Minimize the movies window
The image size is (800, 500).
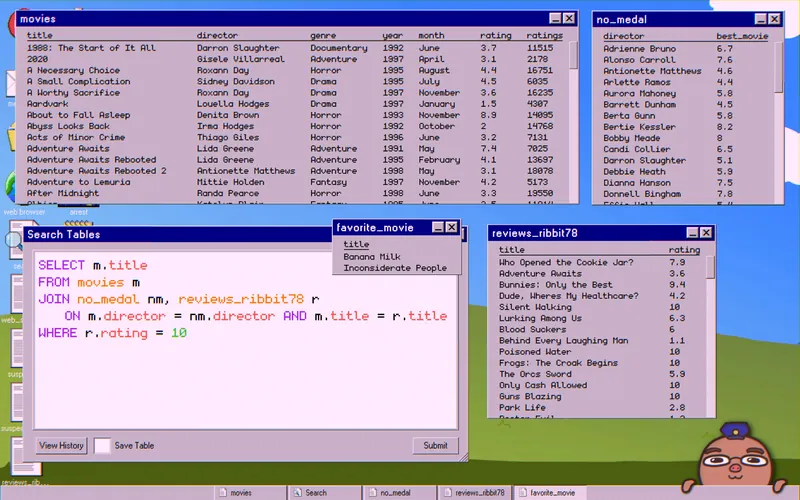(x=555, y=19)
